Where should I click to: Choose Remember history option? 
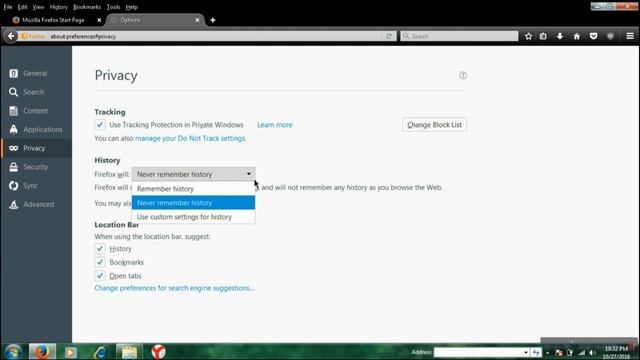pos(193,189)
